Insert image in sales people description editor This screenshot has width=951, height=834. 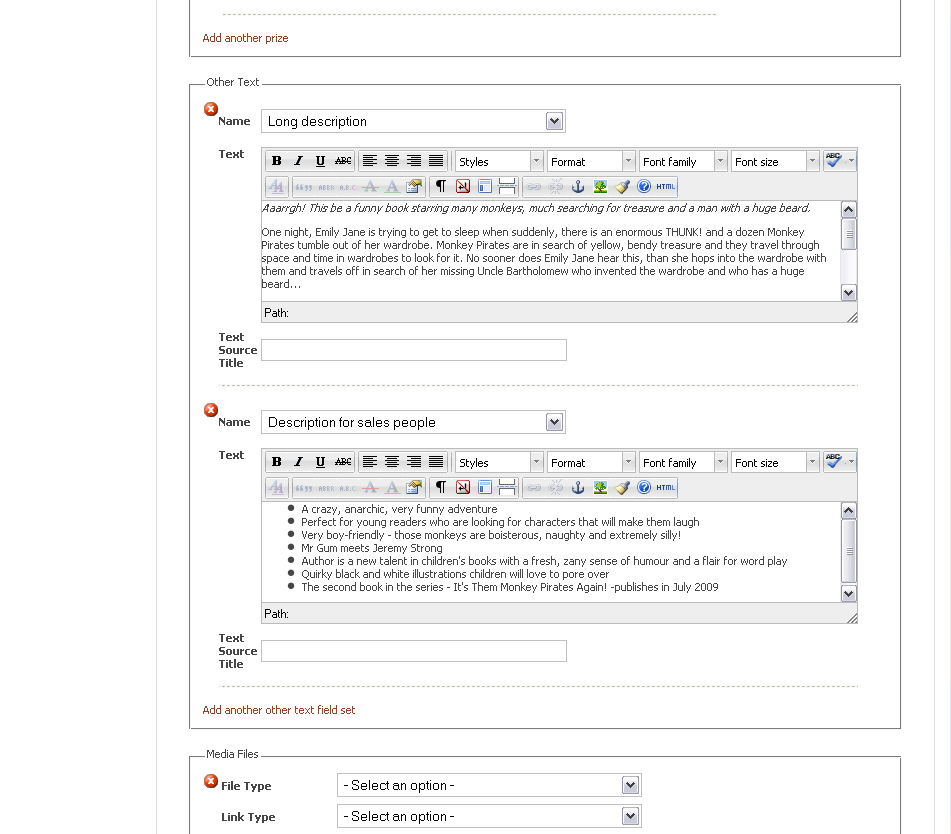(600, 487)
